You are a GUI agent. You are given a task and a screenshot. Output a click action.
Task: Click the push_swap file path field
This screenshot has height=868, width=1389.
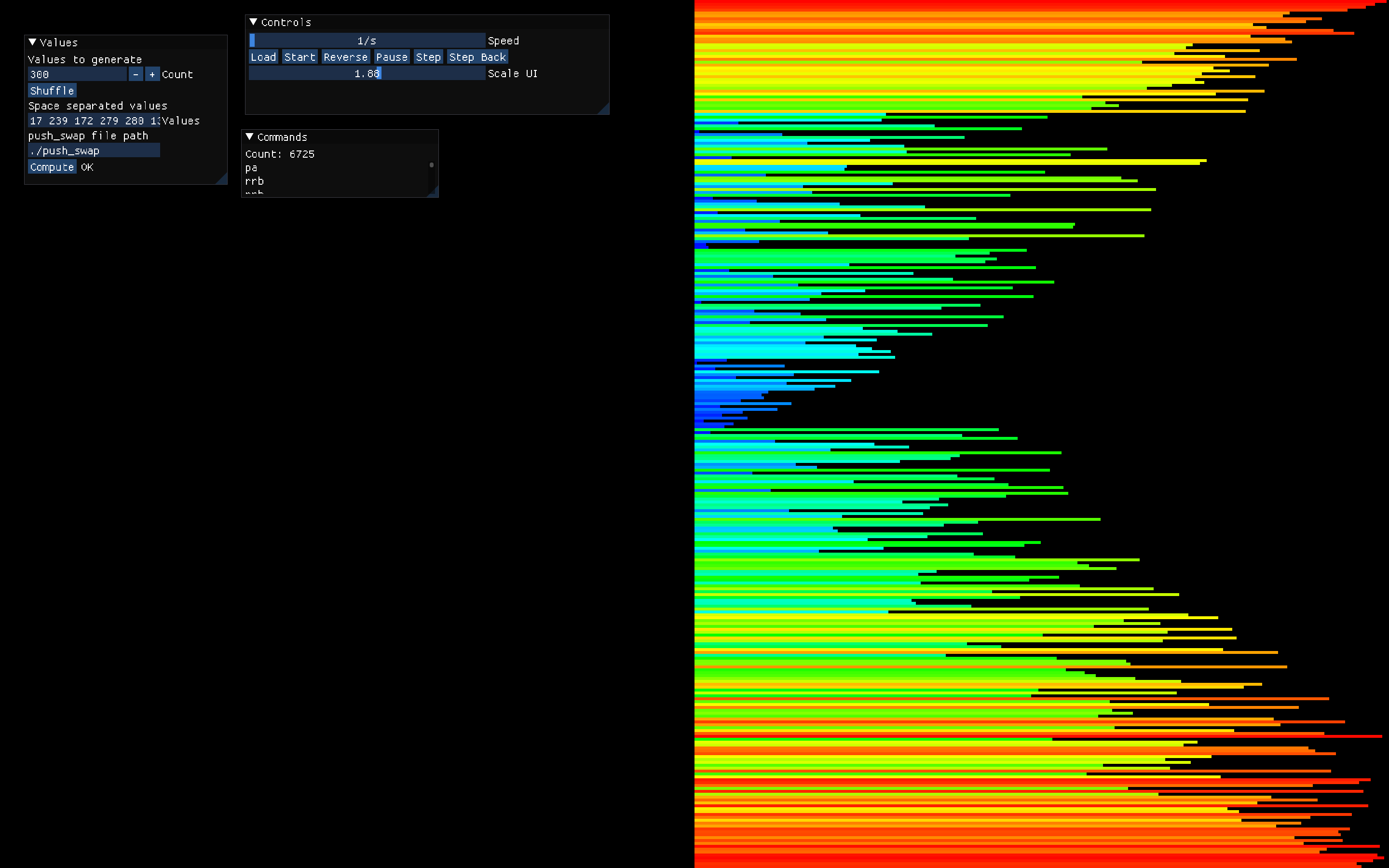click(94, 150)
